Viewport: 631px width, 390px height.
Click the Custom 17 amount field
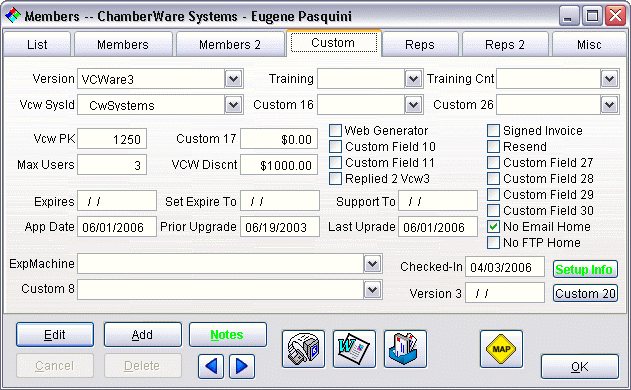pyautogui.click(x=279, y=139)
